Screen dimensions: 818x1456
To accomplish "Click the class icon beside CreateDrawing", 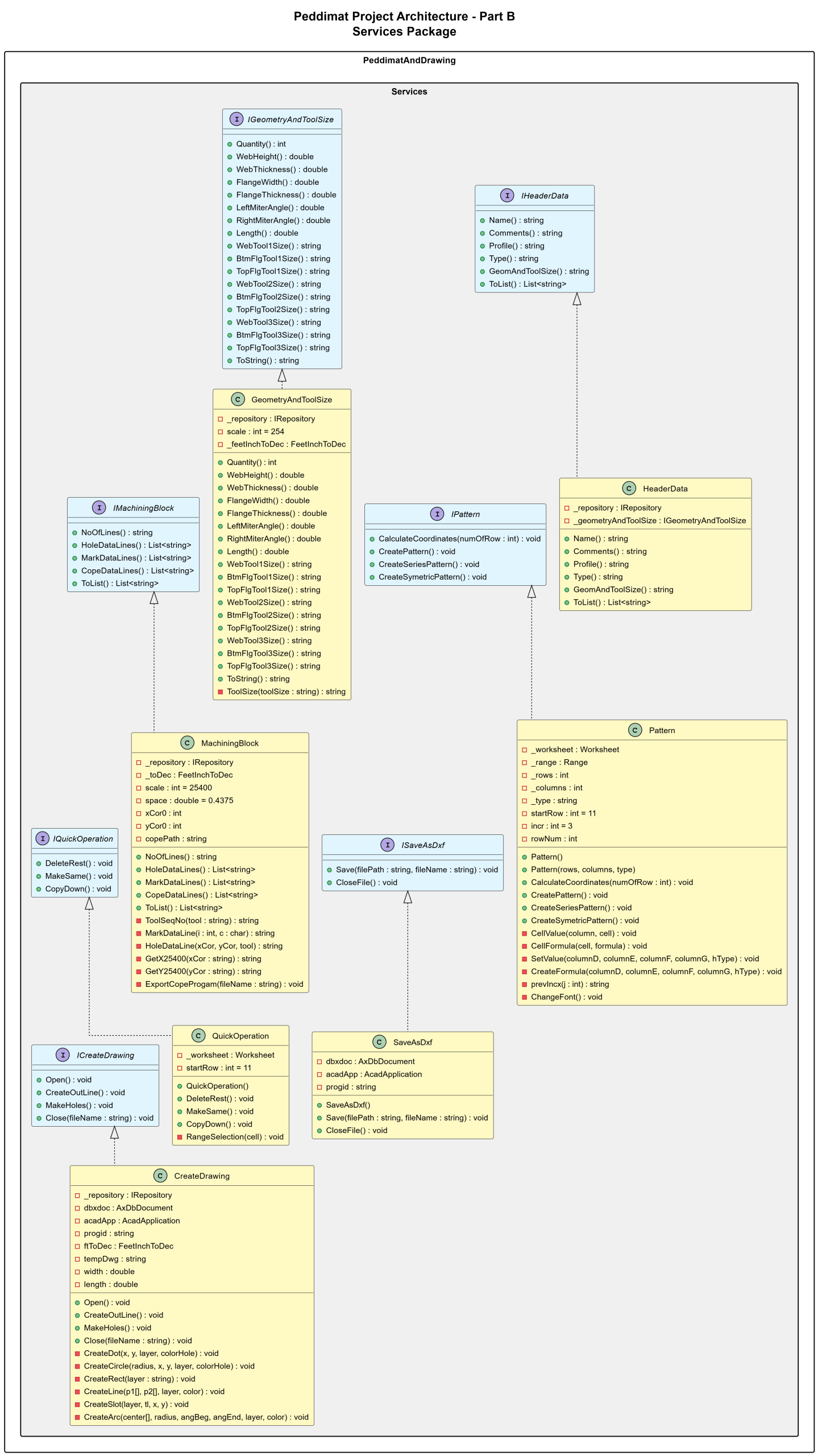I will 160,1176.
